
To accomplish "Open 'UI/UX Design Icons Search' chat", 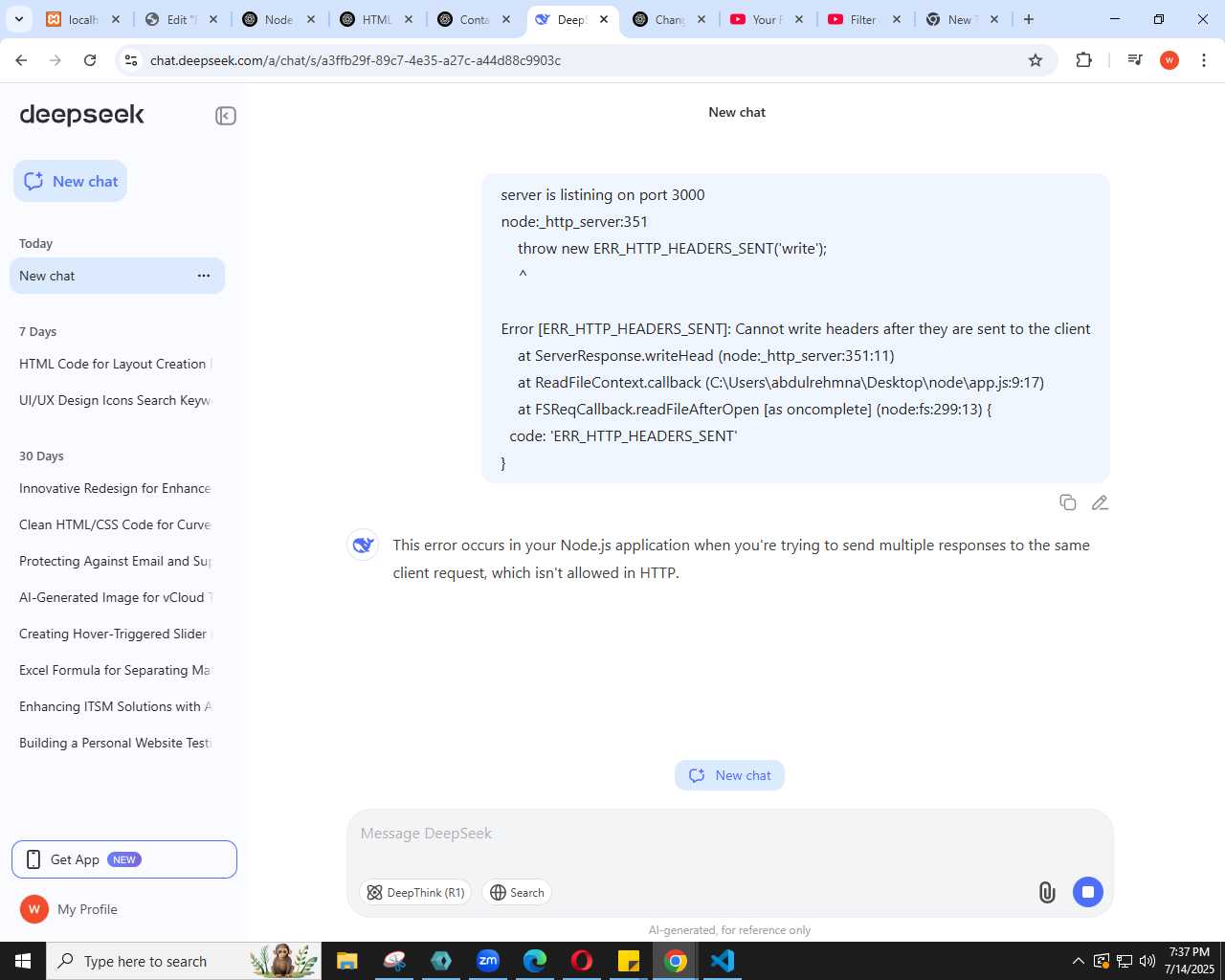I will 116,400.
